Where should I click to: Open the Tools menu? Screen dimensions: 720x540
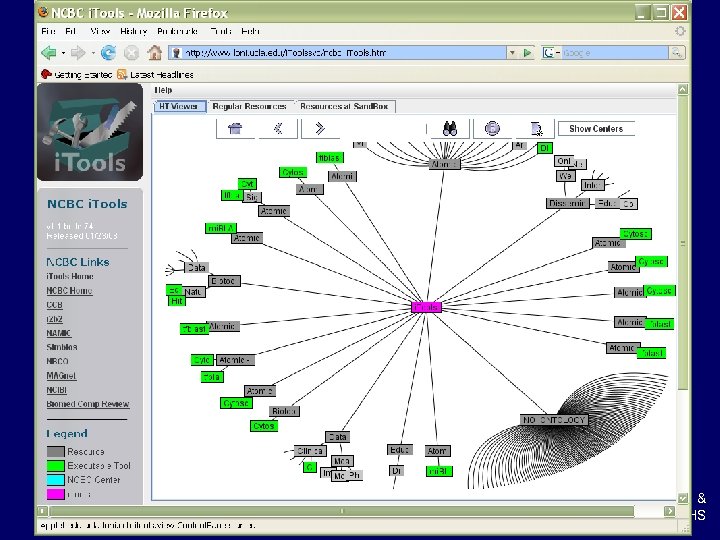(221, 31)
